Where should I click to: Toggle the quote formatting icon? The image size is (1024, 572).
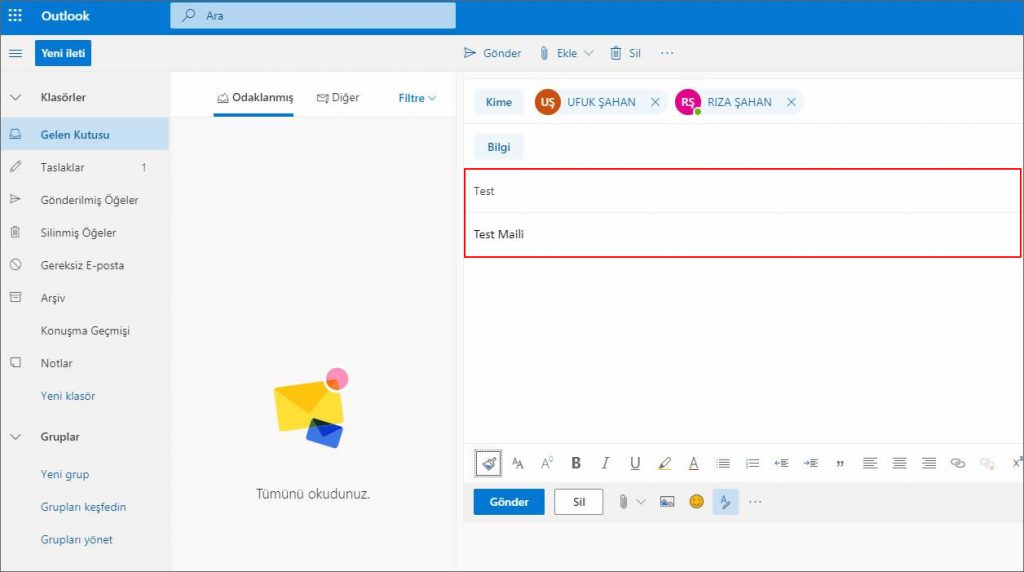click(x=840, y=464)
